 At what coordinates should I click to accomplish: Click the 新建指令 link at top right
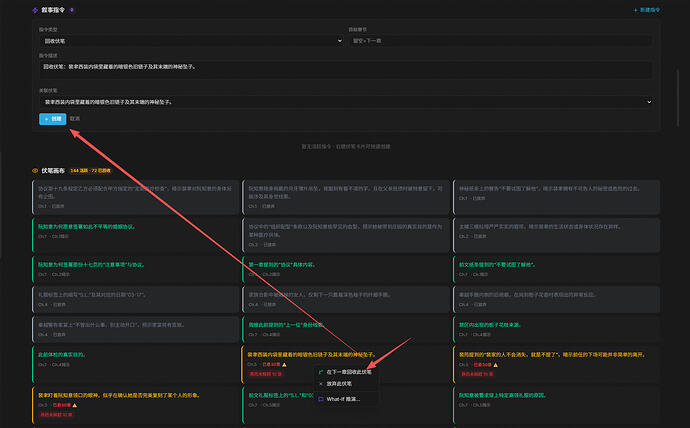(x=648, y=9)
